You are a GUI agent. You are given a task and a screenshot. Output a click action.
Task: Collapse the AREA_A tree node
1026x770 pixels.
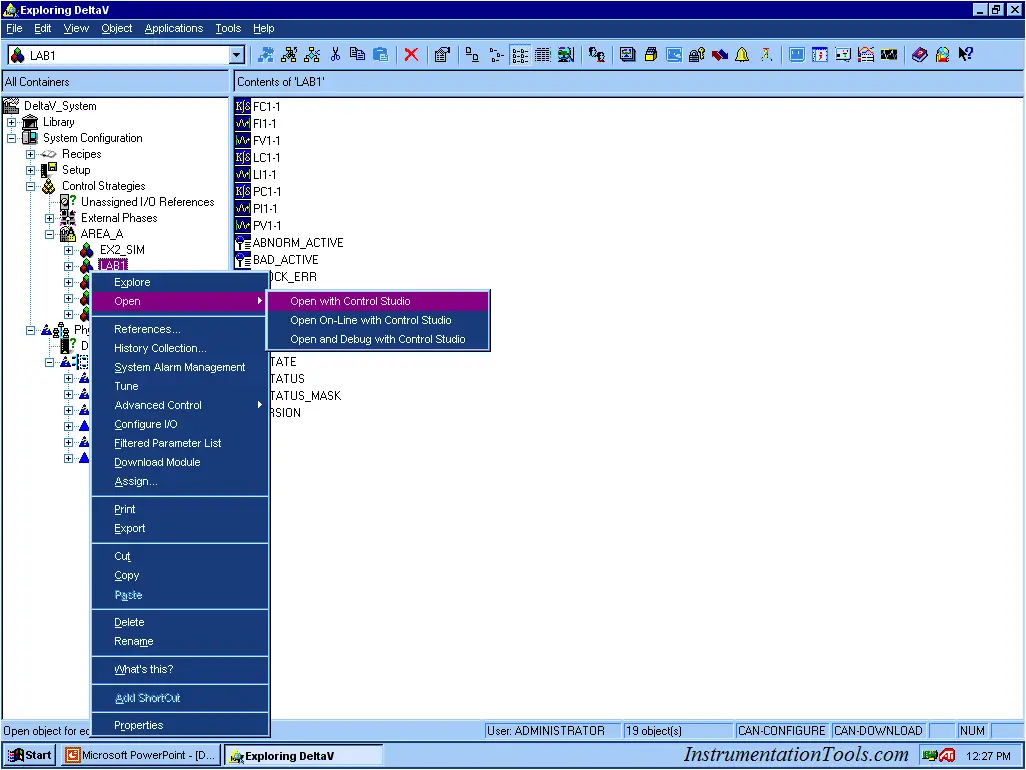coord(49,234)
